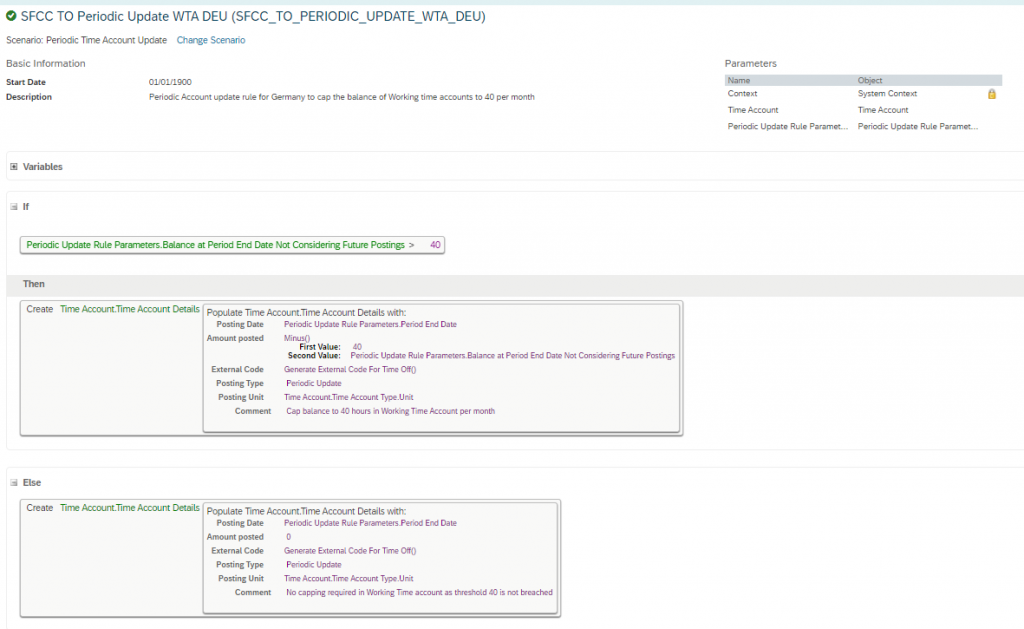Click the value 40 in the If condition
This screenshot has height=629, width=1024.
435,245
